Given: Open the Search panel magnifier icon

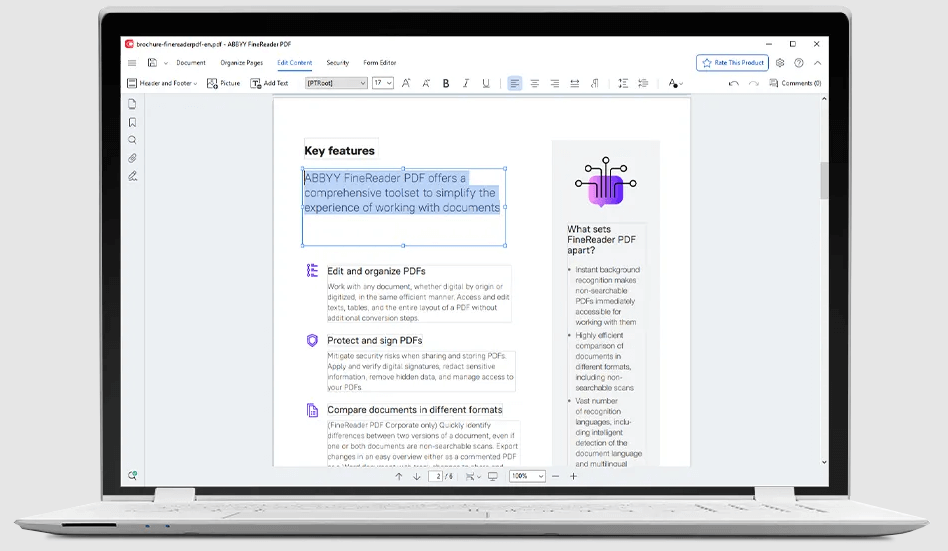Looking at the screenshot, I should click(x=132, y=140).
